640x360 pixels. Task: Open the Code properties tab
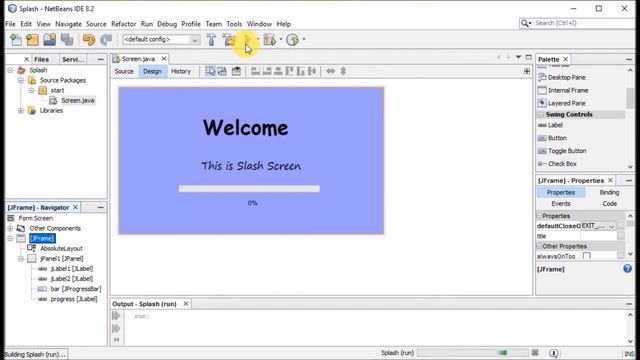pos(609,204)
